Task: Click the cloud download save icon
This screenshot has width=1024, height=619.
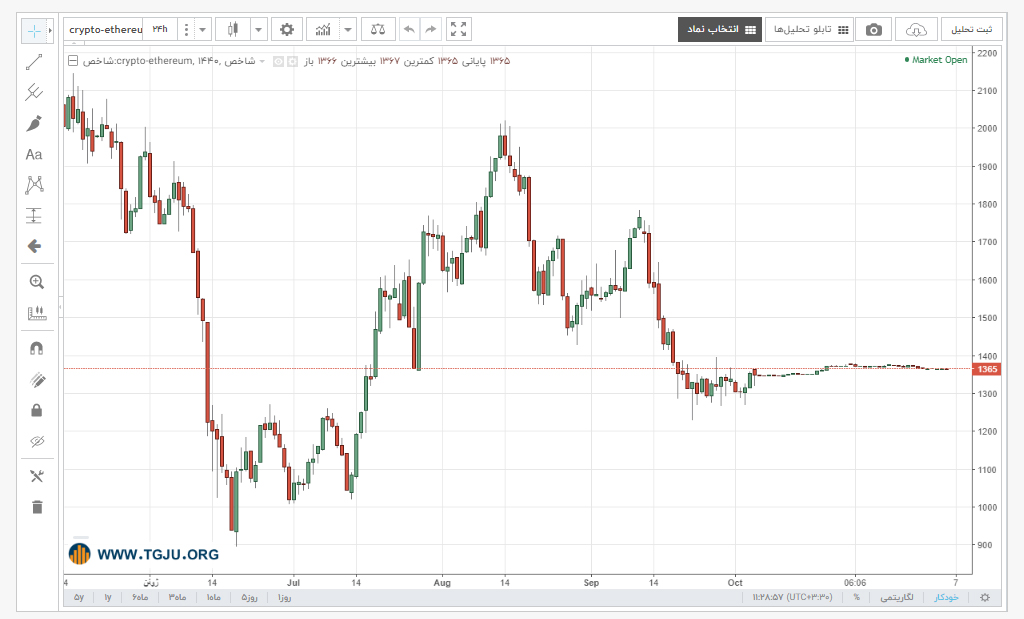Action: tap(916, 29)
